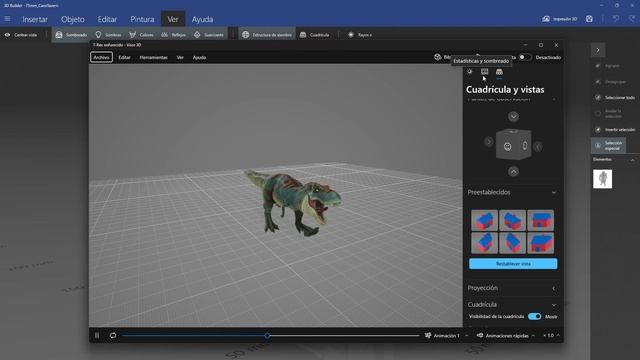Open the Objeto tab in 3D Builder

[73, 19]
